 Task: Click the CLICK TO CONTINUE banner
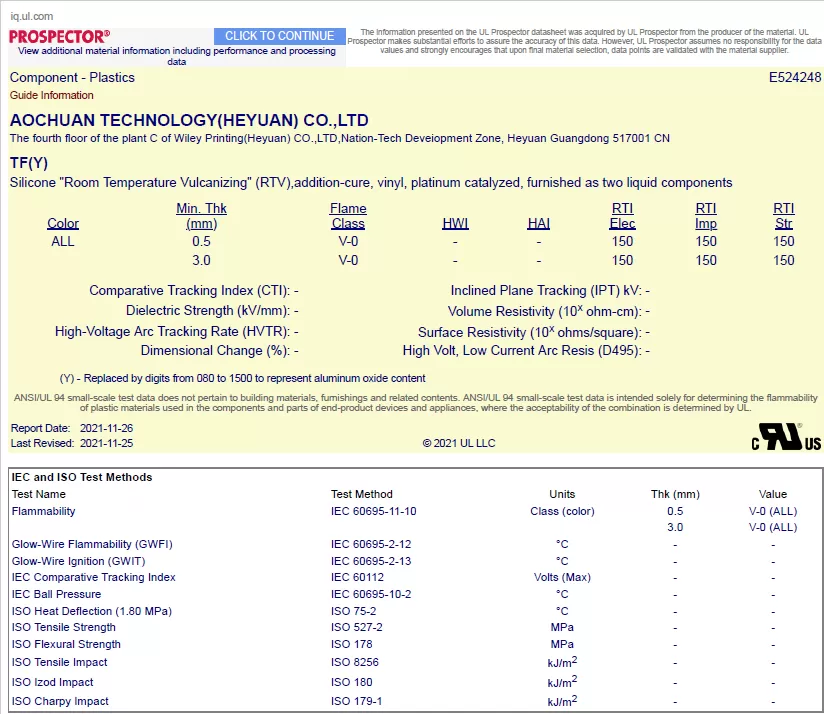click(279, 35)
